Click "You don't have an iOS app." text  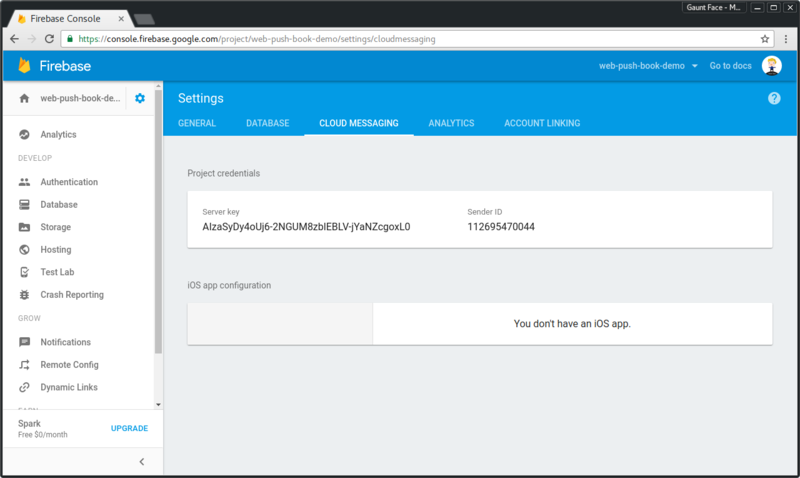click(x=572, y=324)
